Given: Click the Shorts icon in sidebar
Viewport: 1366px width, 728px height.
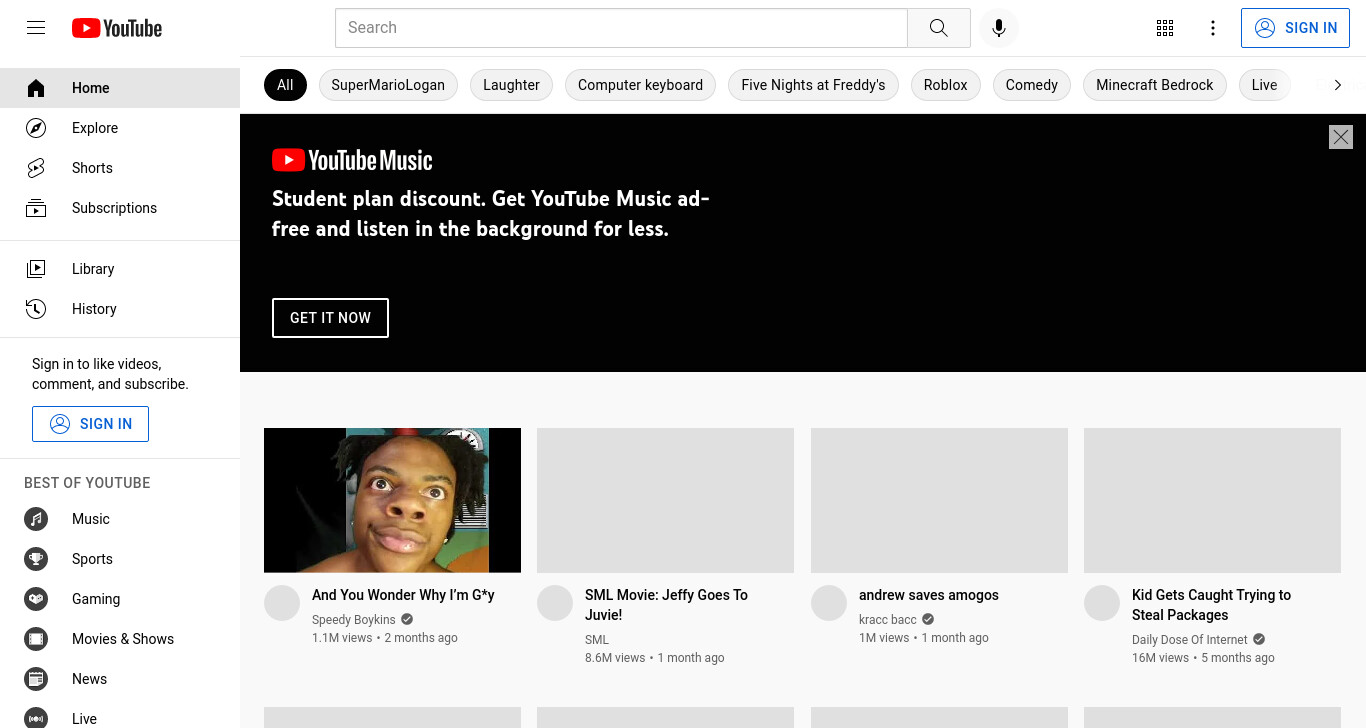Looking at the screenshot, I should (x=36, y=168).
